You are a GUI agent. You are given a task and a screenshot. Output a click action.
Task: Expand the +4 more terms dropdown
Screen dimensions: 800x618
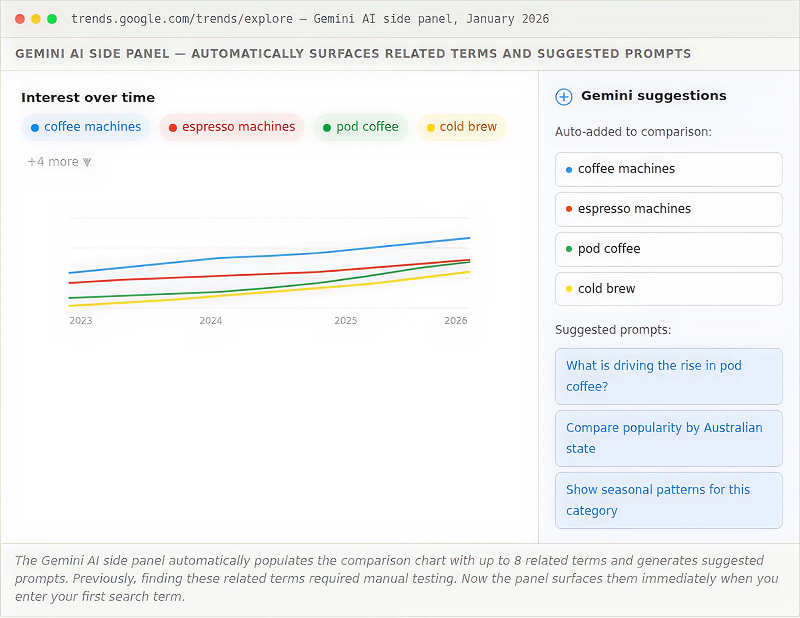[x=59, y=162]
